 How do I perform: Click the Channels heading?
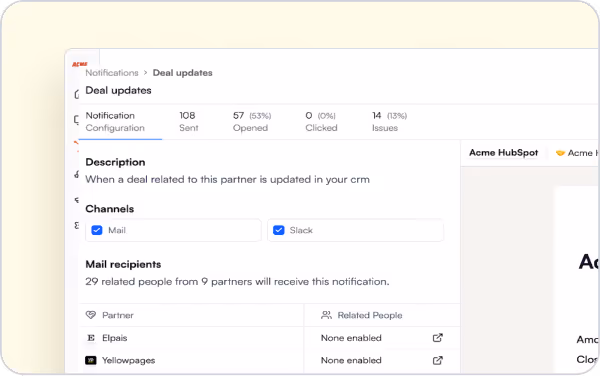tap(109, 209)
